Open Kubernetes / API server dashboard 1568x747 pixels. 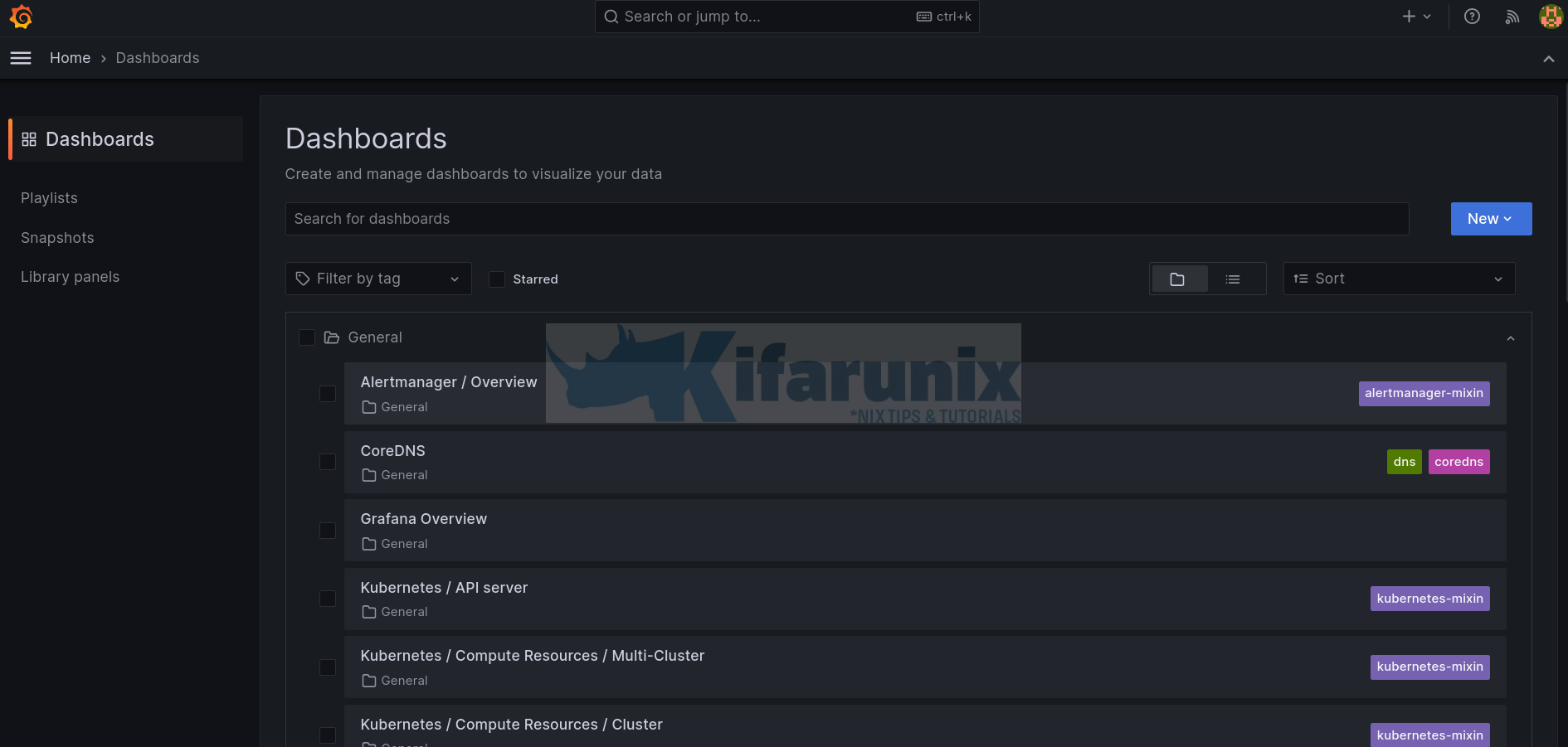click(x=444, y=588)
